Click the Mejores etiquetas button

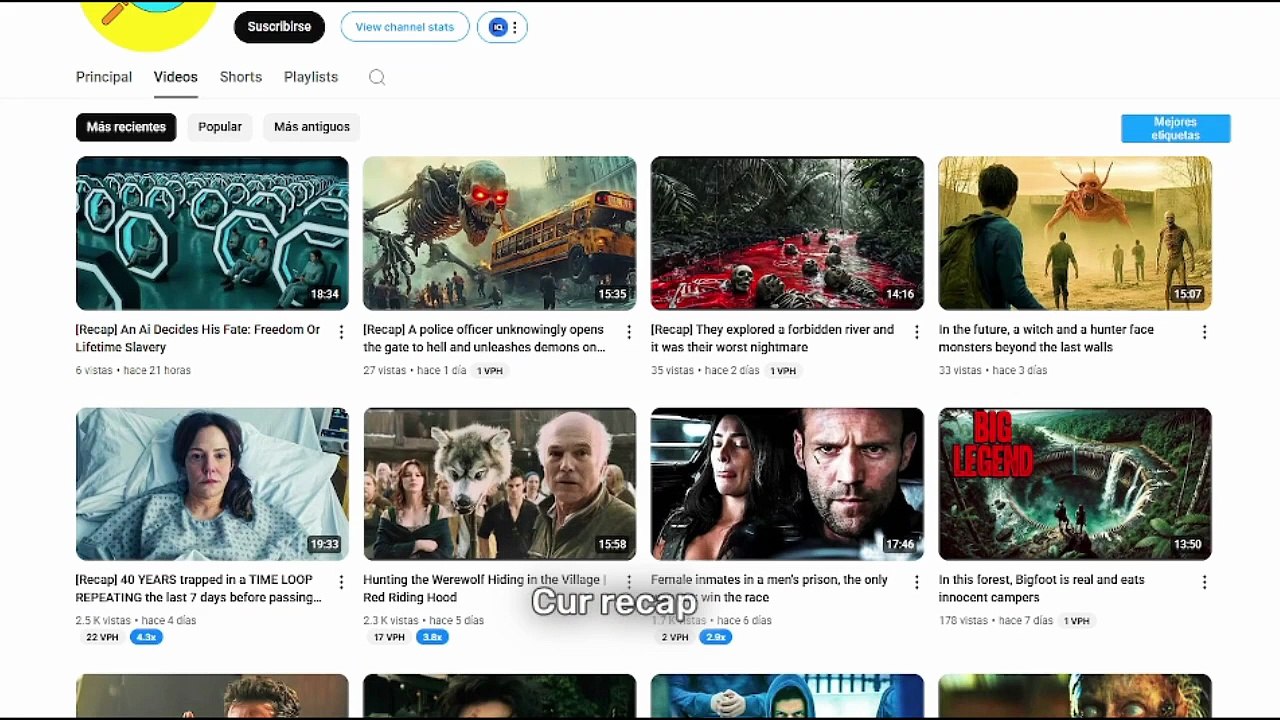click(x=1176, y=128)
